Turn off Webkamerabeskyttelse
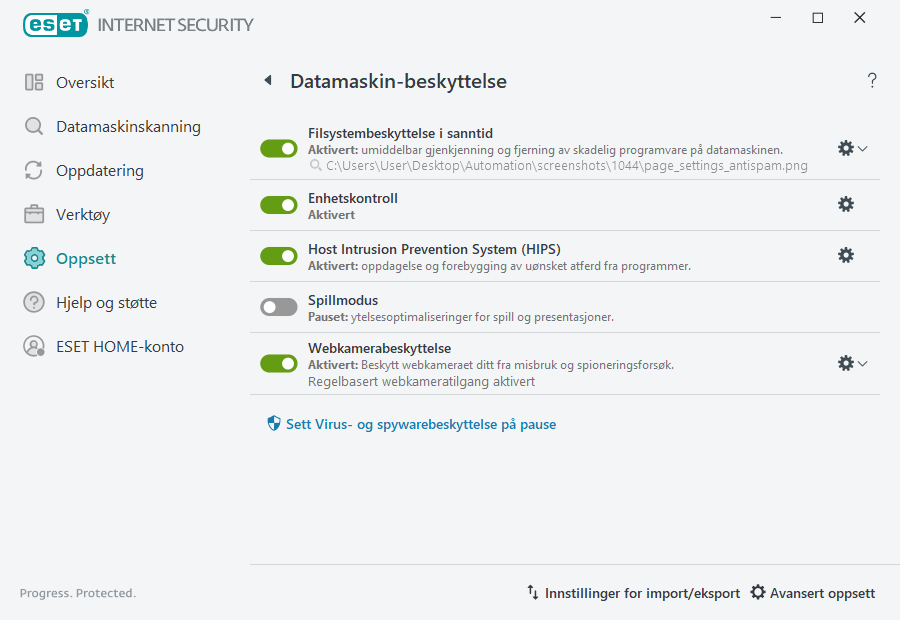 (278, 364)
